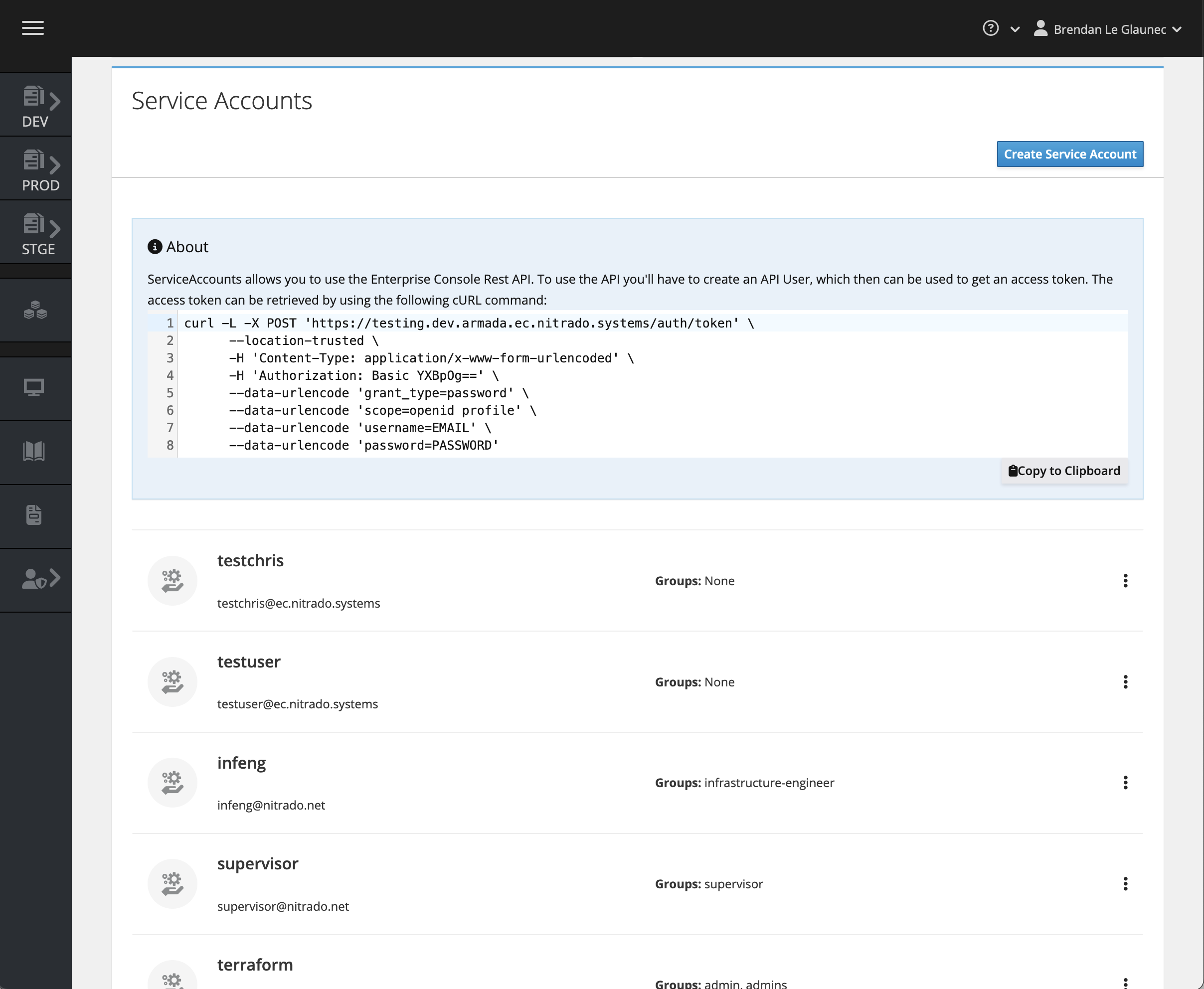
Task: Click the testchris service account avatar icon
Action: click(x=172, y=581)
